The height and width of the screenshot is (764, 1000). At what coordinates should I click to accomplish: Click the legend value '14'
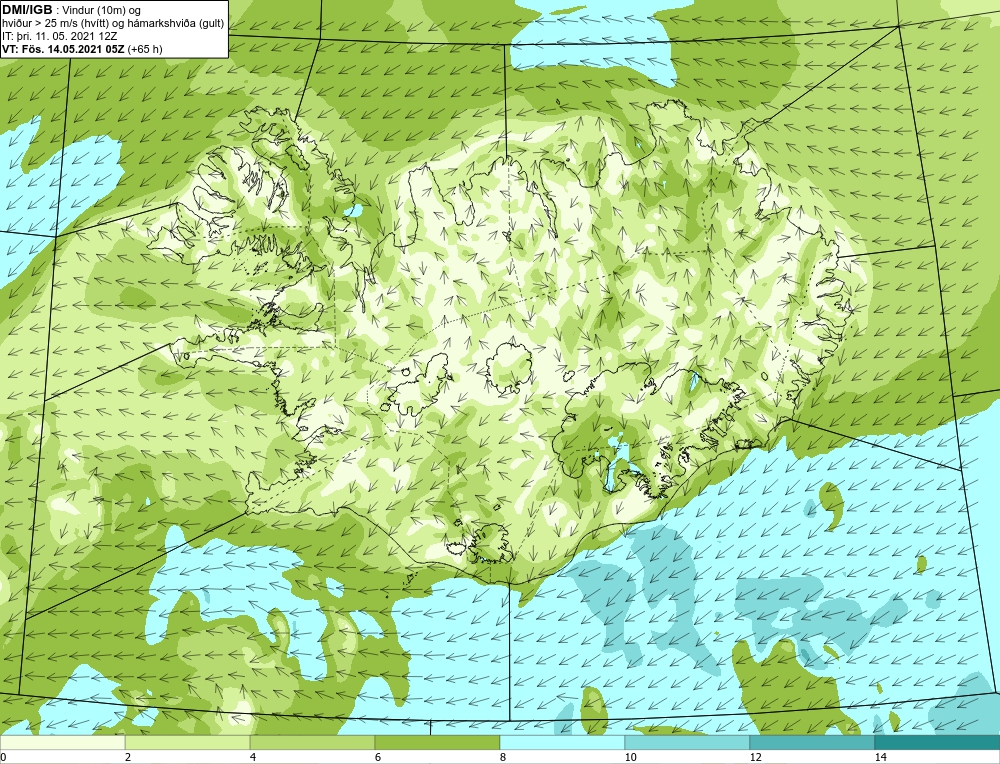881,757
